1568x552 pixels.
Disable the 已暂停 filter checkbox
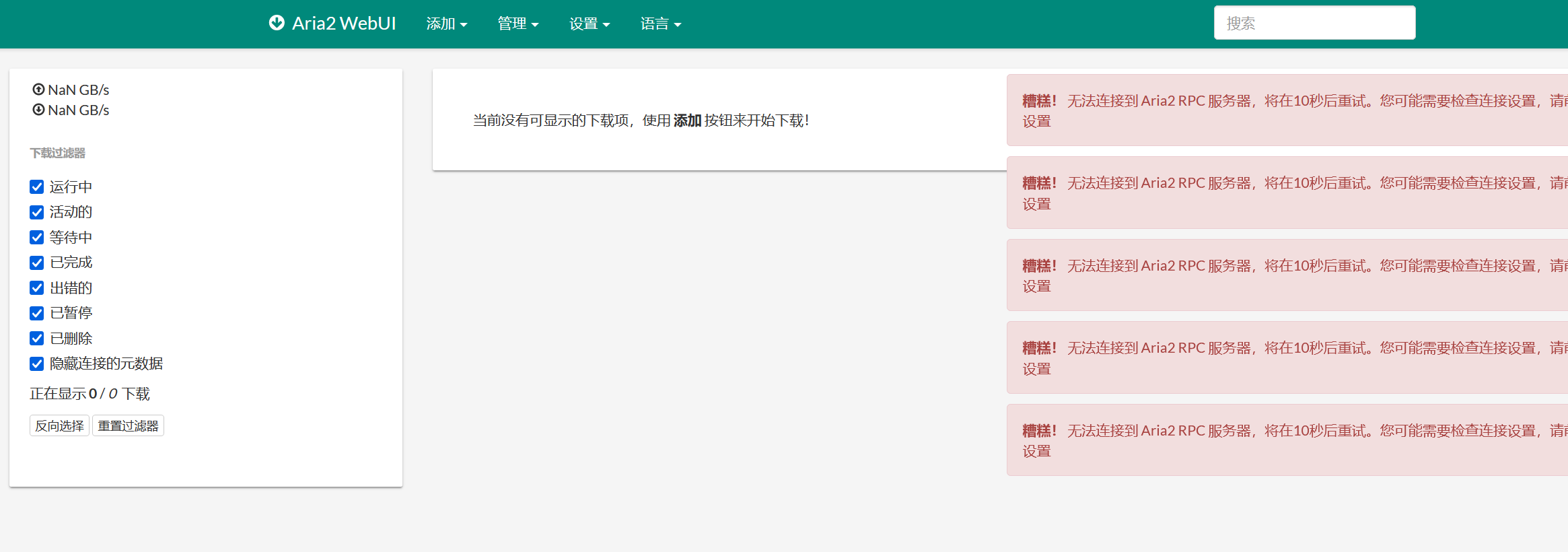pos(37,313)
